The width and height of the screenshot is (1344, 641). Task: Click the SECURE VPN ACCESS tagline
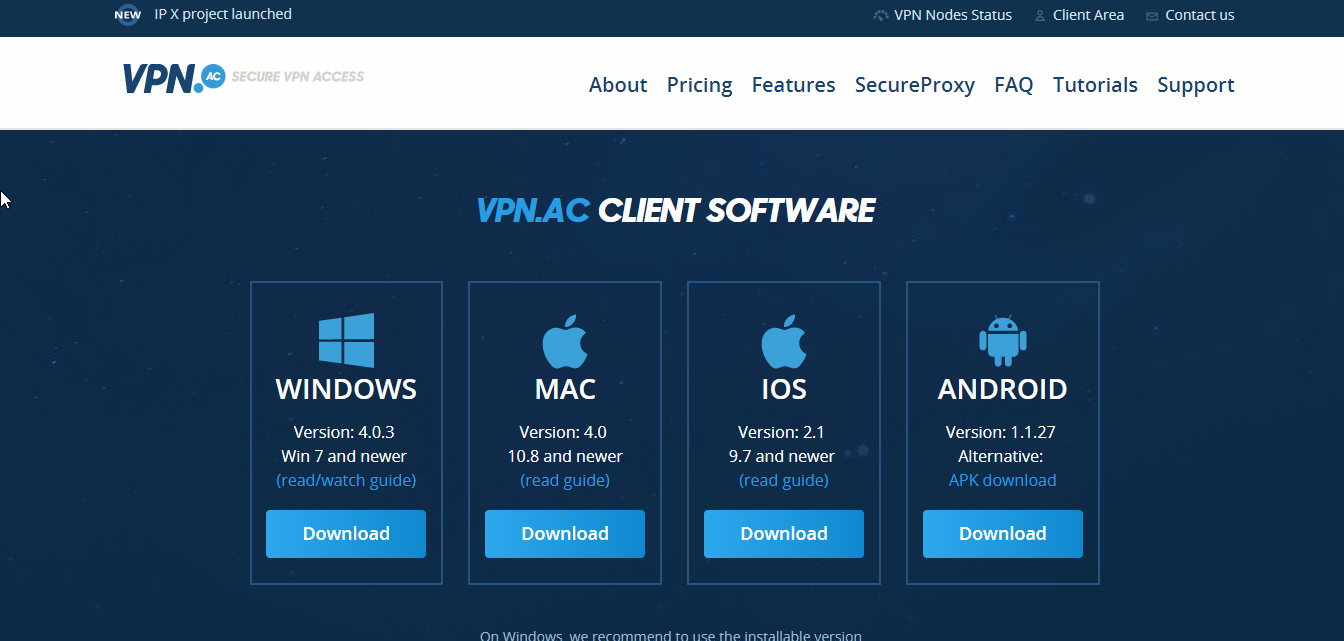pos(298,77)
